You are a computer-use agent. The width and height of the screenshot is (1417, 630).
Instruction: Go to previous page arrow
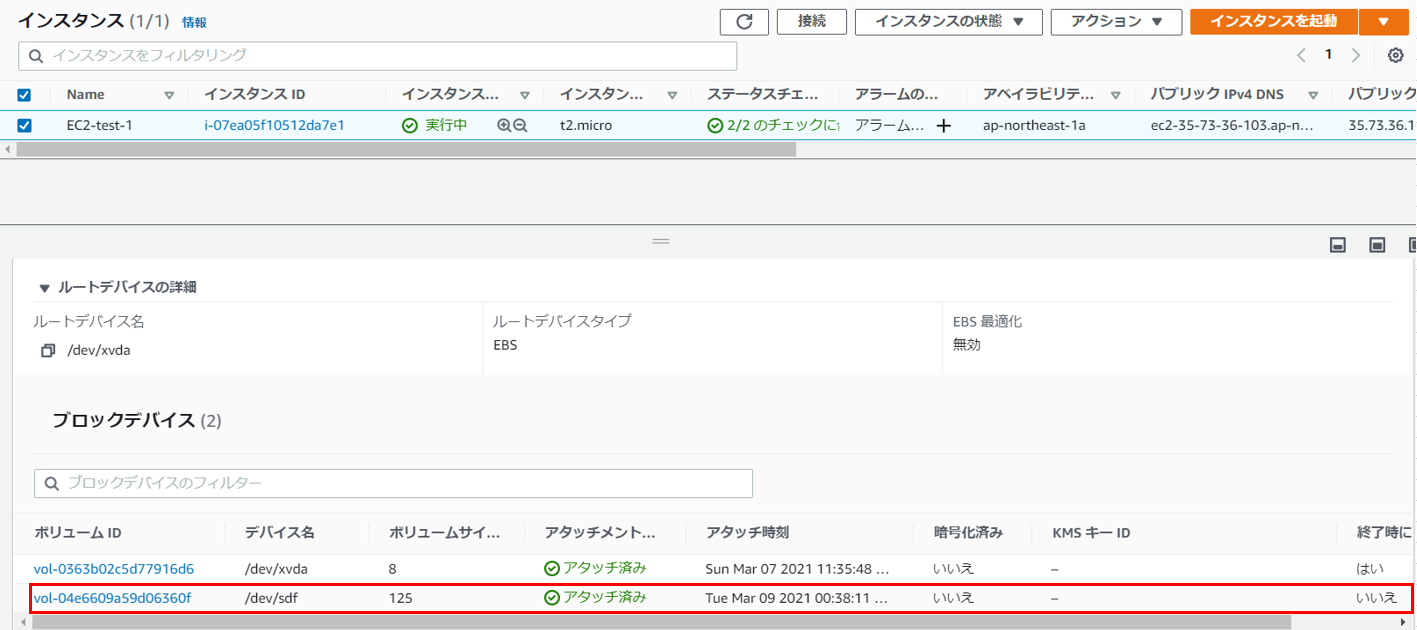click(1301, 55)
